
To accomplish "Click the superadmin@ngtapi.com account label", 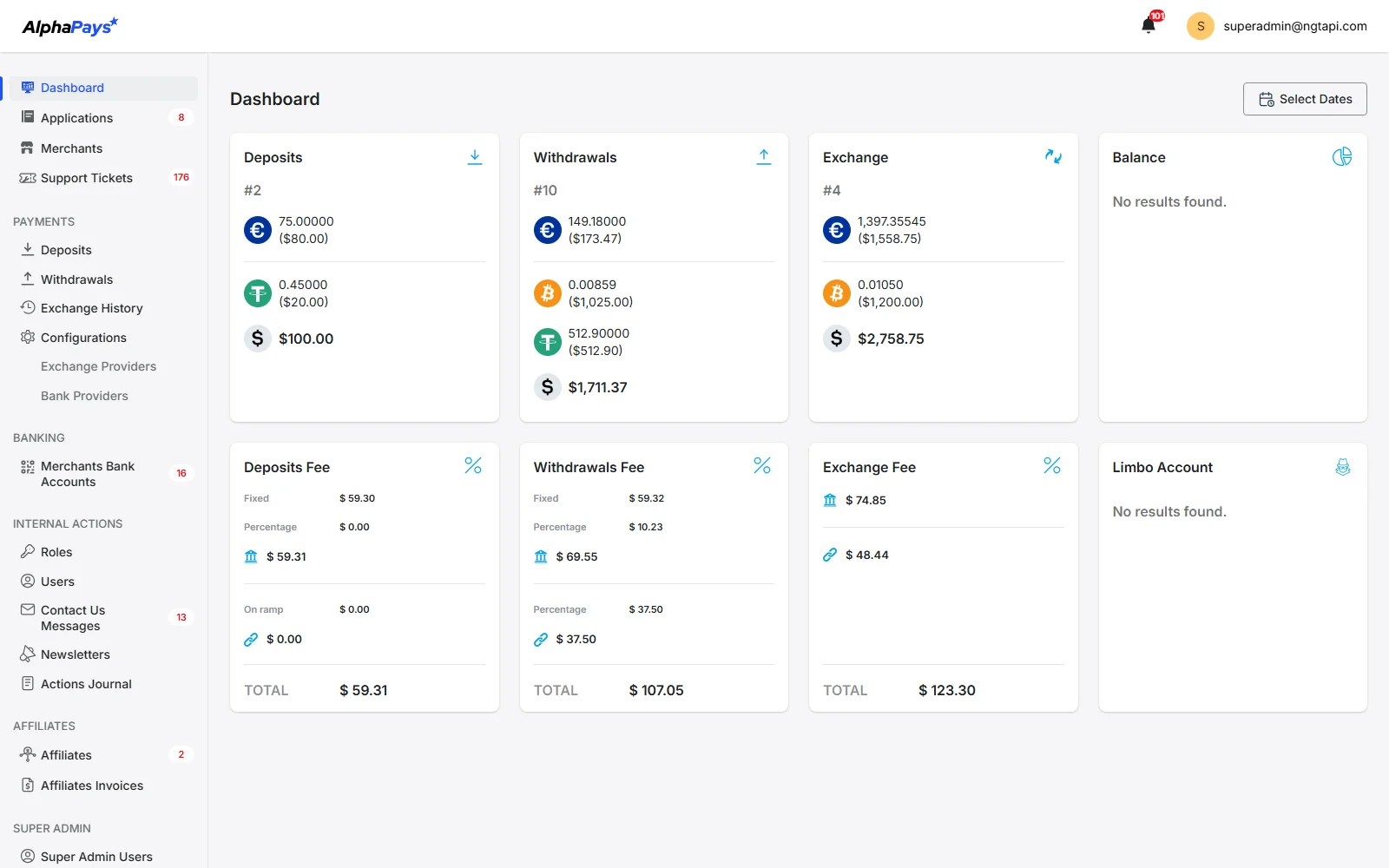I will point(1295,26).
